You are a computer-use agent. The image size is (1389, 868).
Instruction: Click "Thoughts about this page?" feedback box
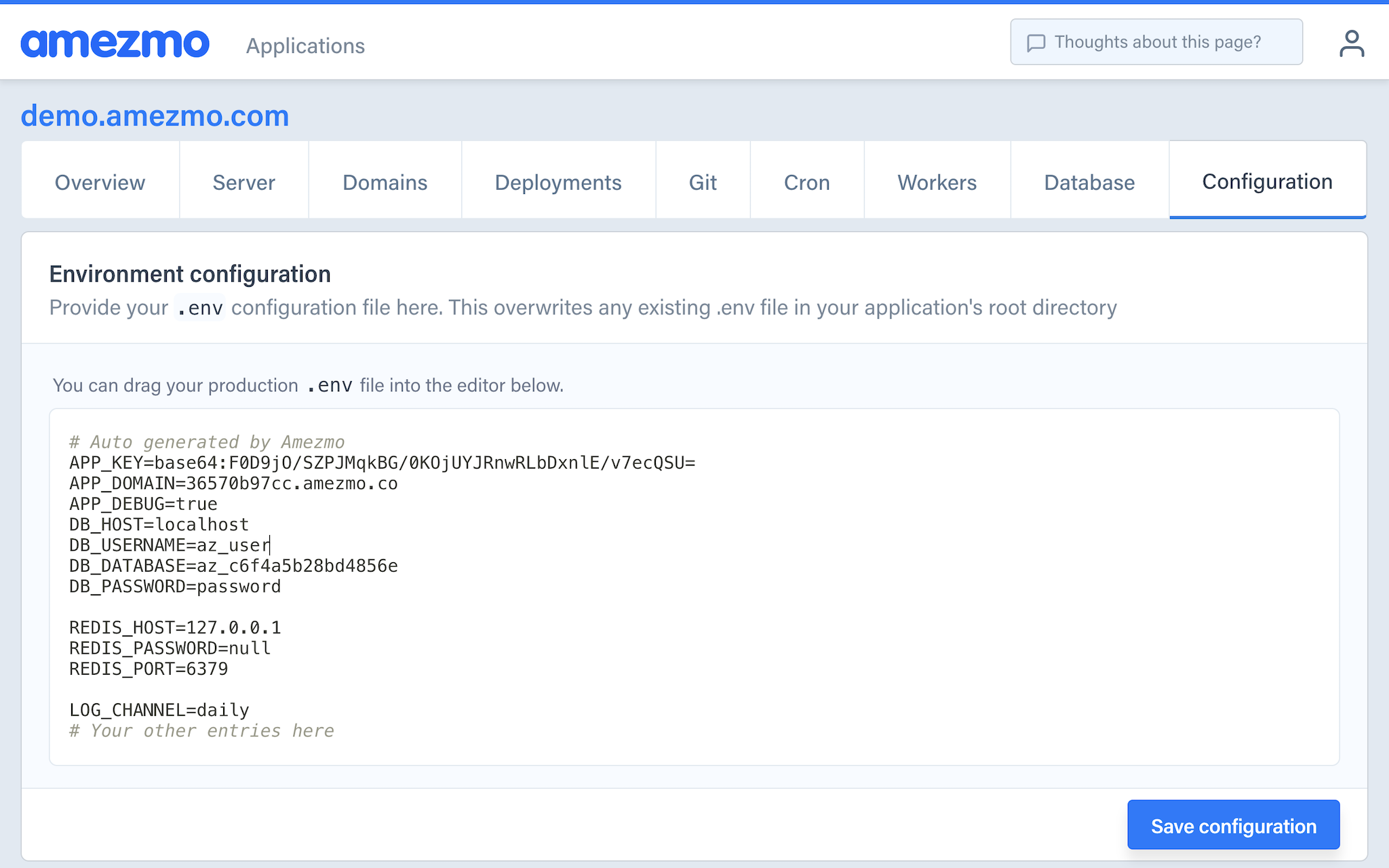pyautogui.click(x=1156, y=42)
